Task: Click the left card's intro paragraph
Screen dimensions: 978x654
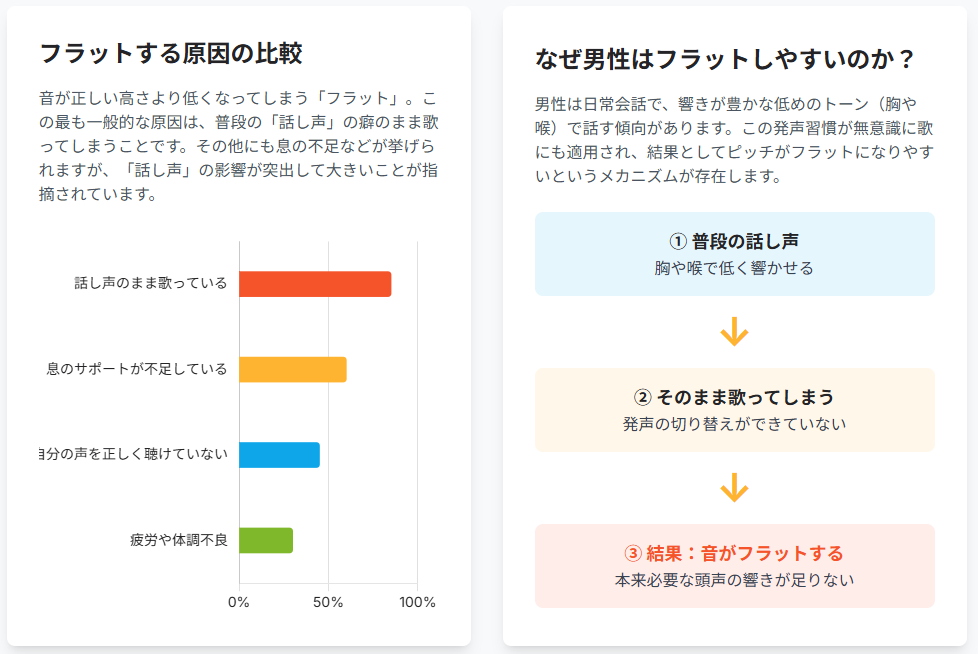Action: (x=238, y=146)
